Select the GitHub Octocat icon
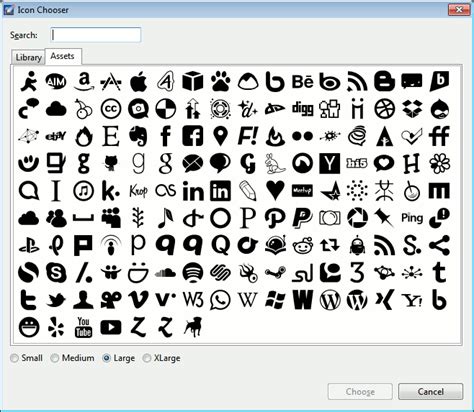 coord(111,163)
